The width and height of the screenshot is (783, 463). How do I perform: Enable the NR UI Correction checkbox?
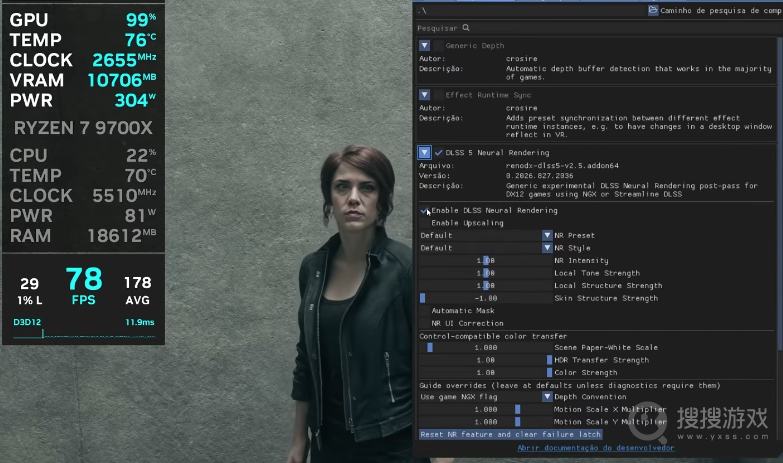tap(424, 323)
